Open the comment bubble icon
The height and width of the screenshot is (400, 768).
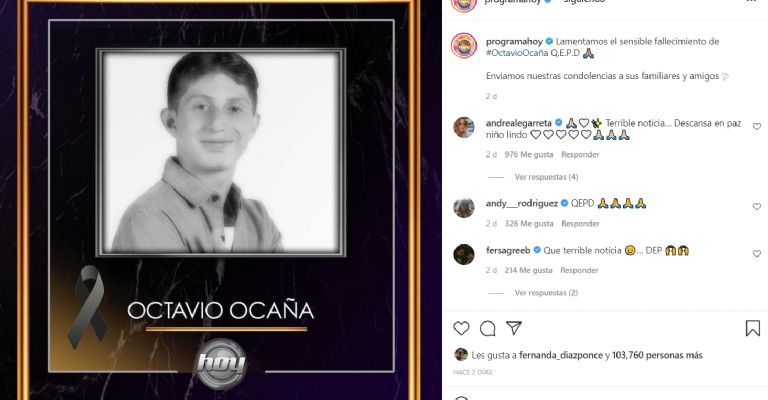pyautogui.click(x=487, y=329)
